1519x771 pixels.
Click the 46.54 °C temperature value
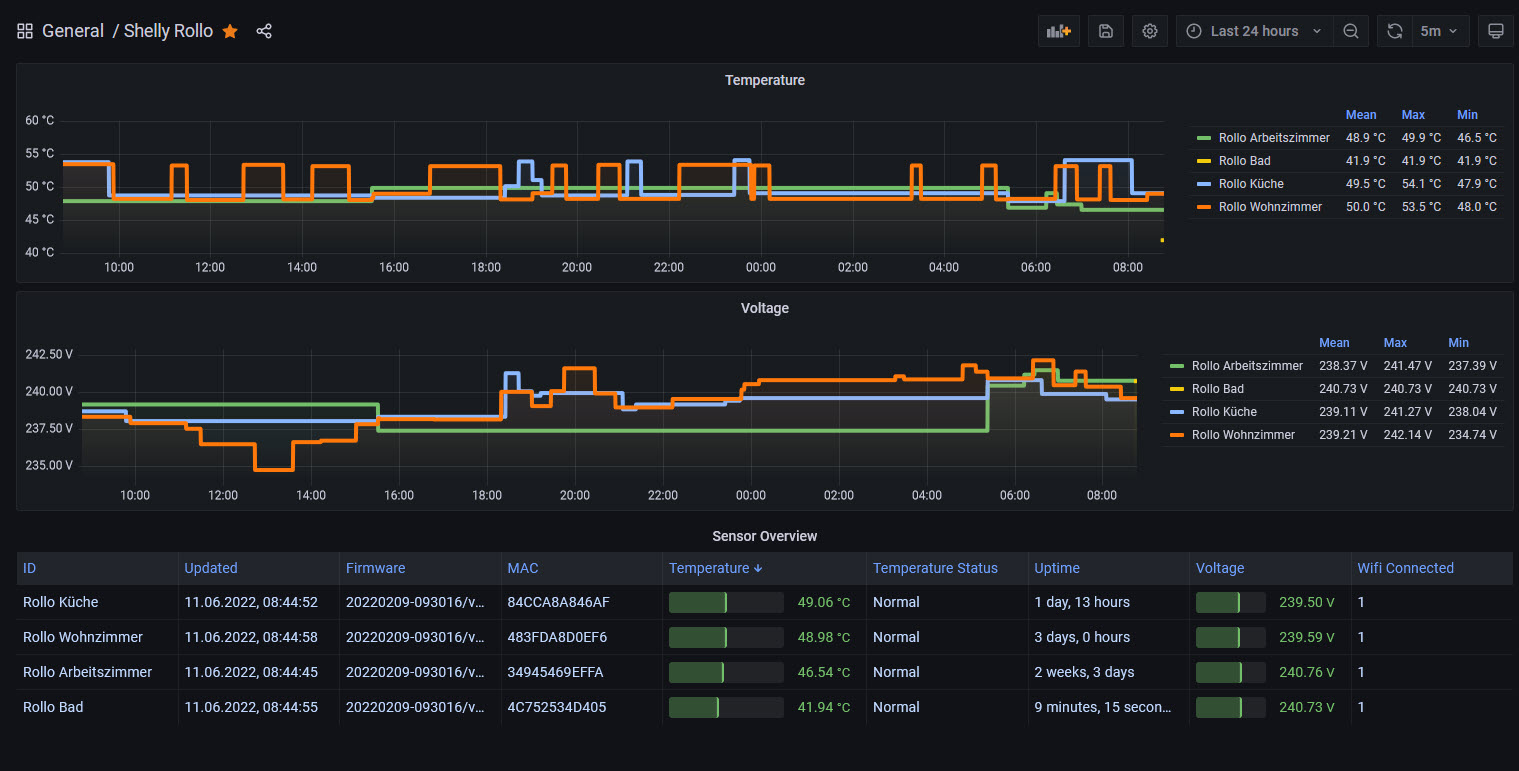click(824, 672)
